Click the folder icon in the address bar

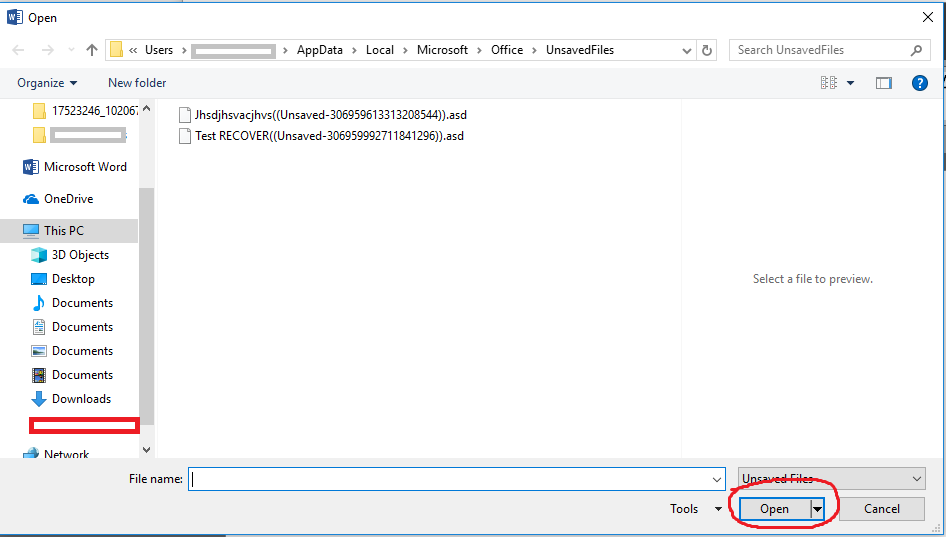tap(116, 49)
